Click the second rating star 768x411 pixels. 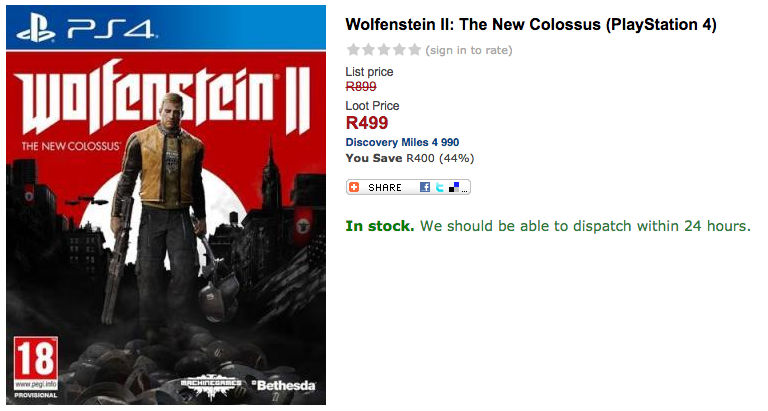369,49
